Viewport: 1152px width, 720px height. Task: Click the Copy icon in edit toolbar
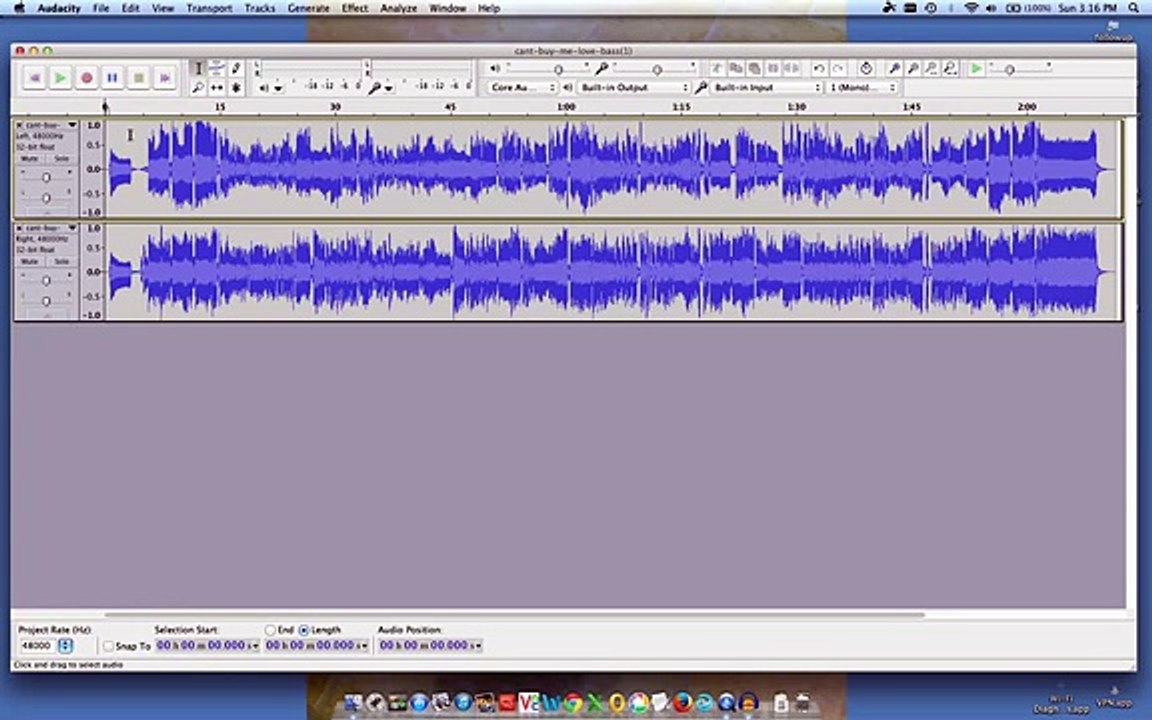pos(735,68)
